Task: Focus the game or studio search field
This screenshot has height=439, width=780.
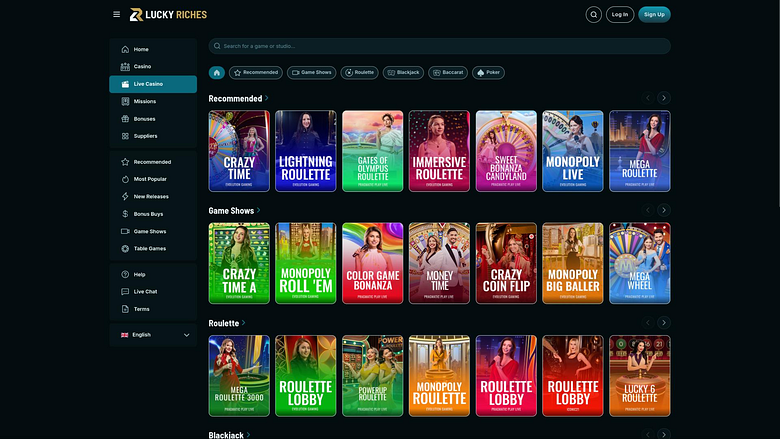Action: tap(439, 46)
